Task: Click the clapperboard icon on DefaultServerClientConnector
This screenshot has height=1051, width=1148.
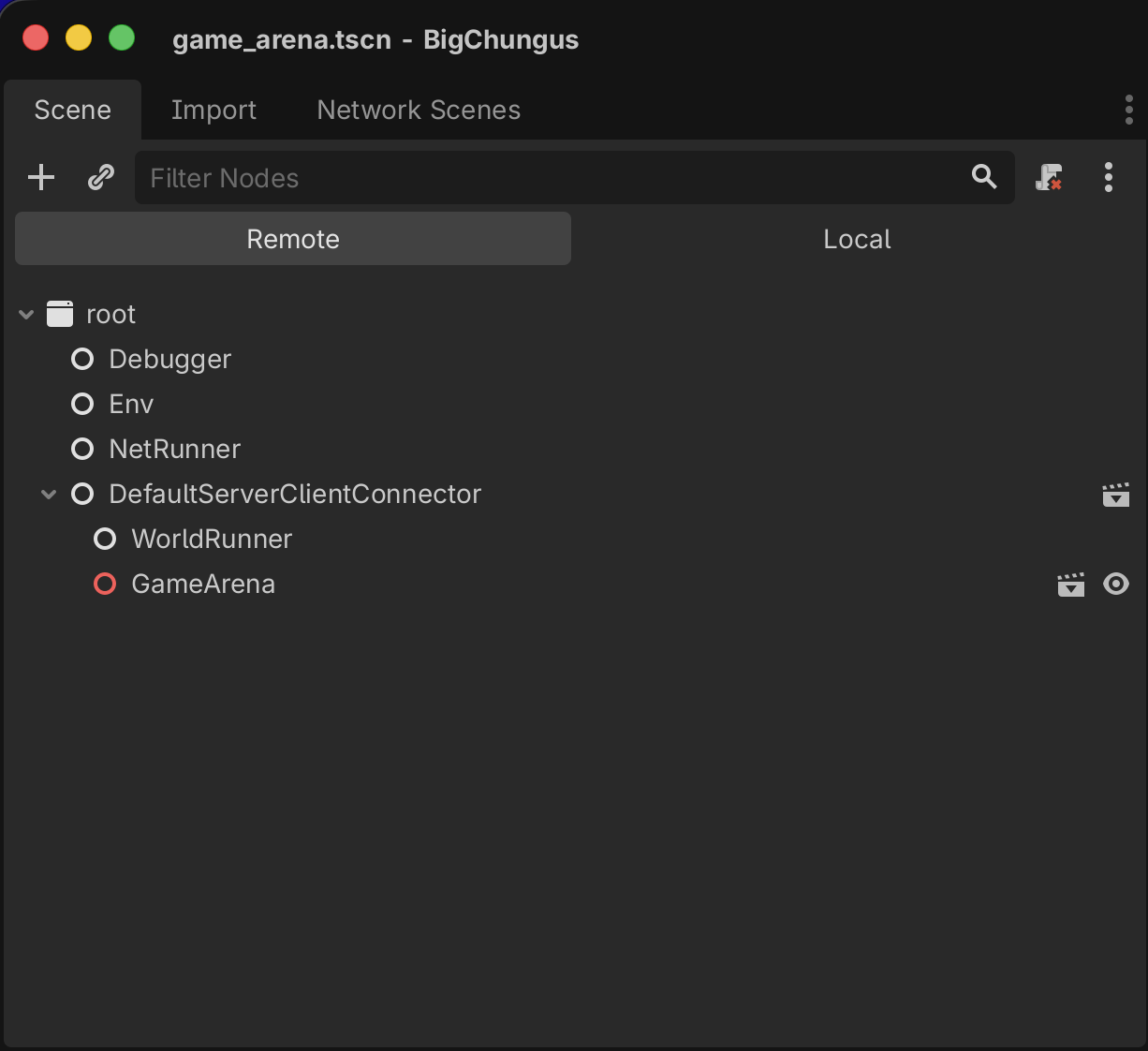Action: click(1116, 495)
